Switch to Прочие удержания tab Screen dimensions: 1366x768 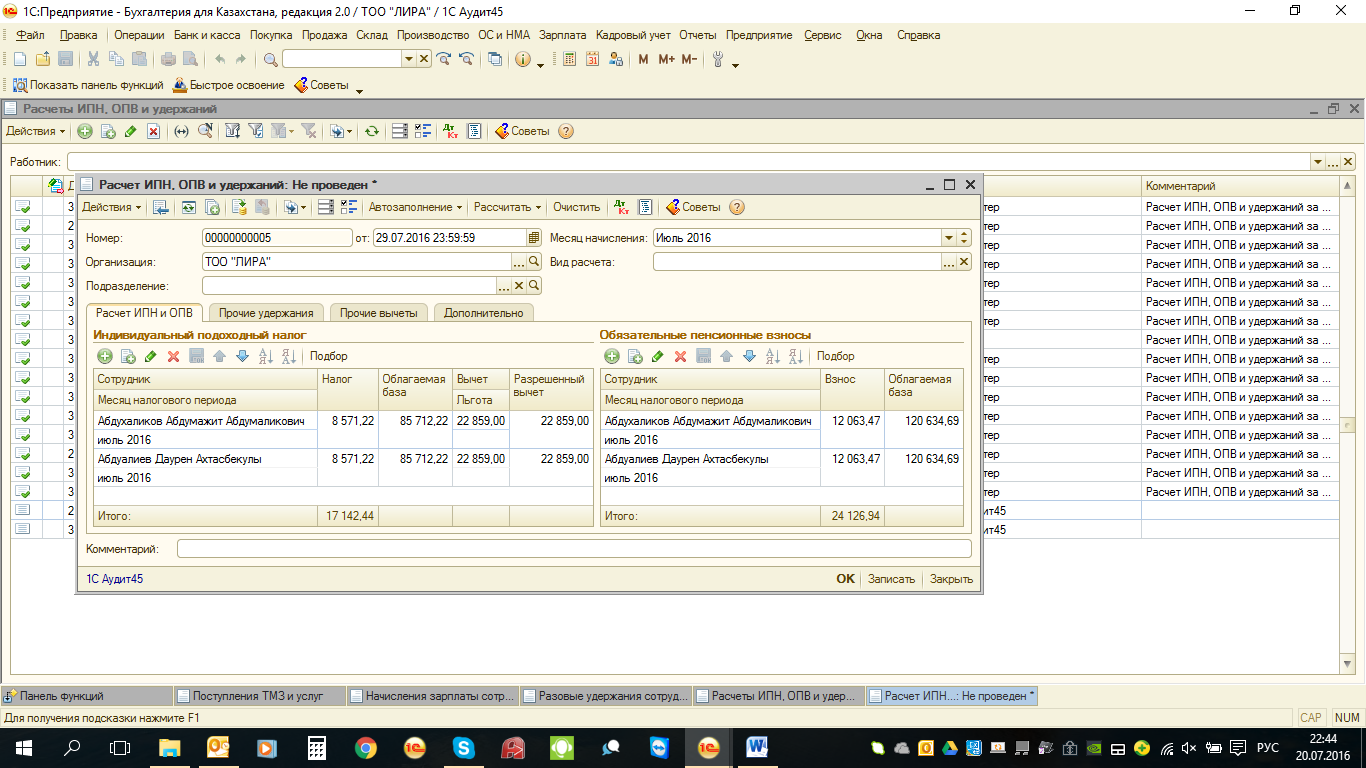267,313
